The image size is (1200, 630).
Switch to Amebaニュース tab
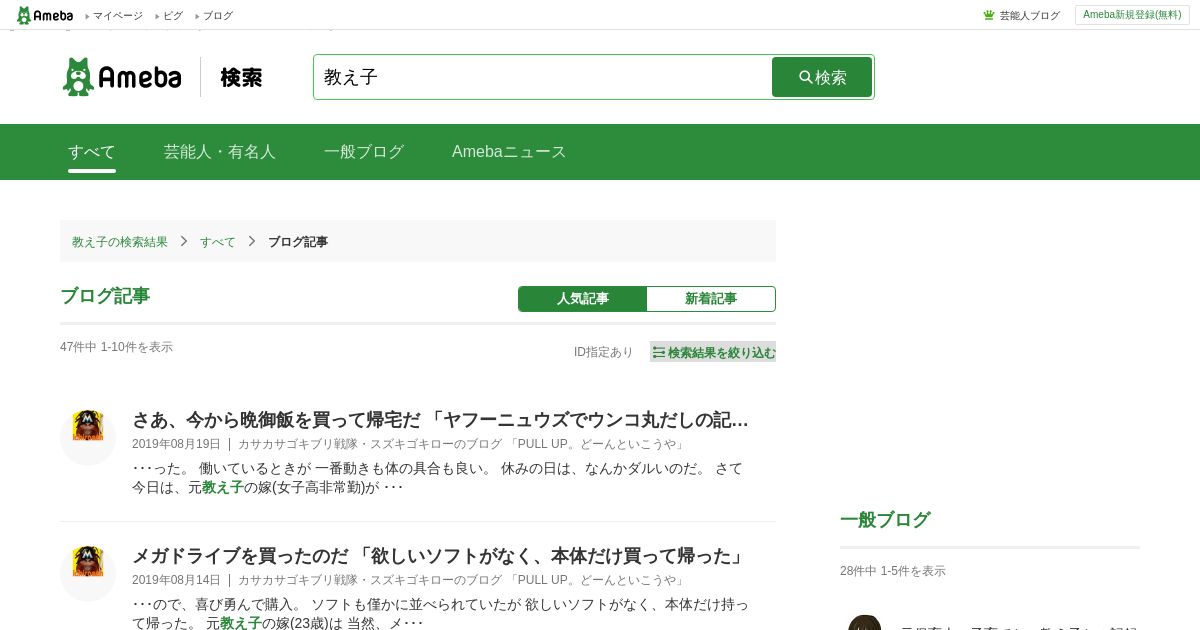pos(509,152)
